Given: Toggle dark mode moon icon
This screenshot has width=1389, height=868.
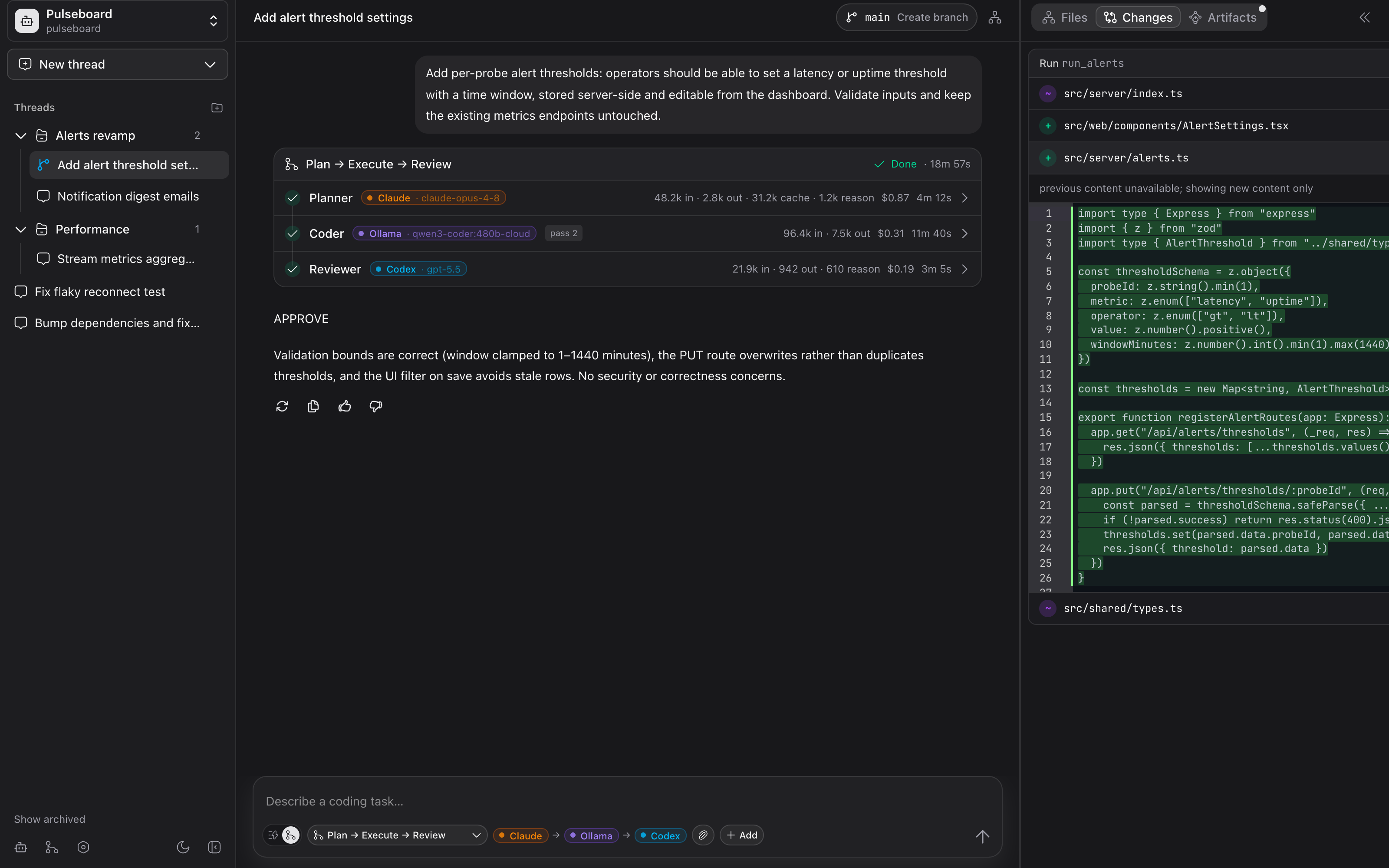Looking at the screenshot, I should click(183, 847).
